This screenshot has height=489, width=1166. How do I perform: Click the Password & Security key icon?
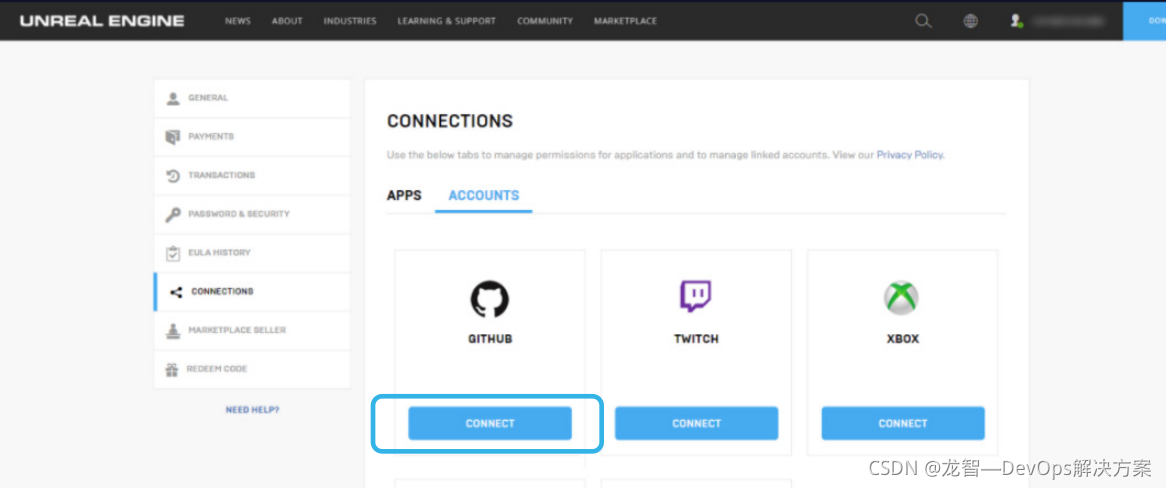pos(173,214)
